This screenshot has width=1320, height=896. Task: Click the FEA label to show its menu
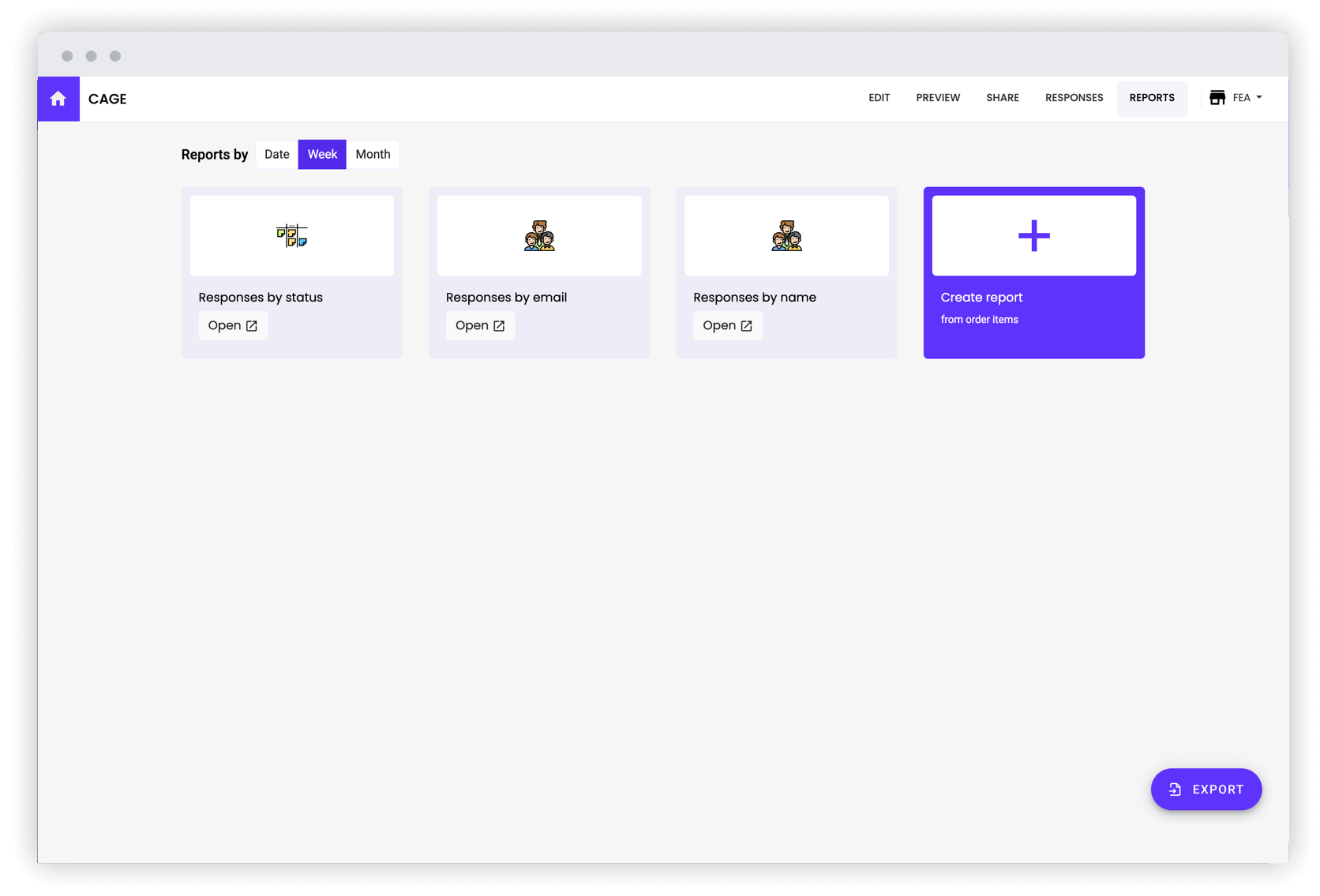tap(1243, 97)
